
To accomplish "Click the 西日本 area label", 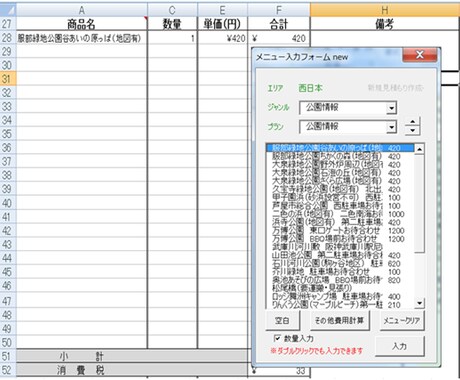I will [x=310, y=88].
